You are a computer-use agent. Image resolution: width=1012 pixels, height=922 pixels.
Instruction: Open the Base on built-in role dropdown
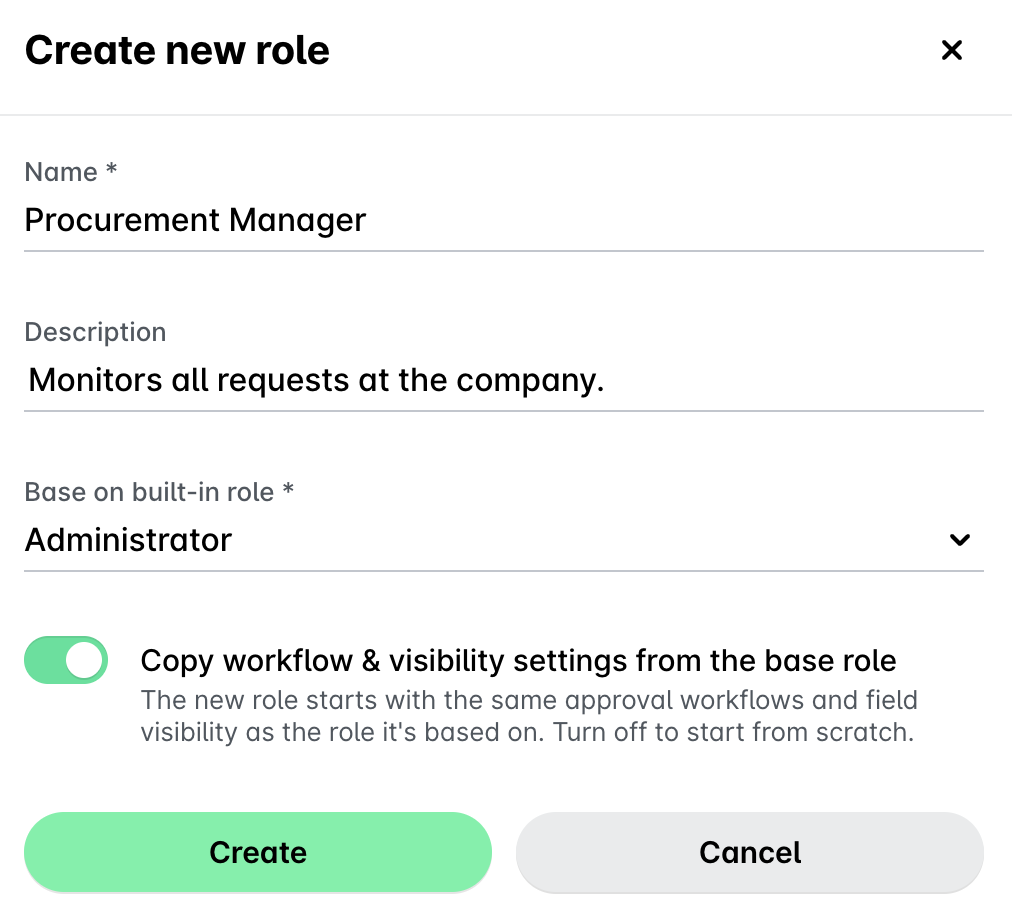503,540
